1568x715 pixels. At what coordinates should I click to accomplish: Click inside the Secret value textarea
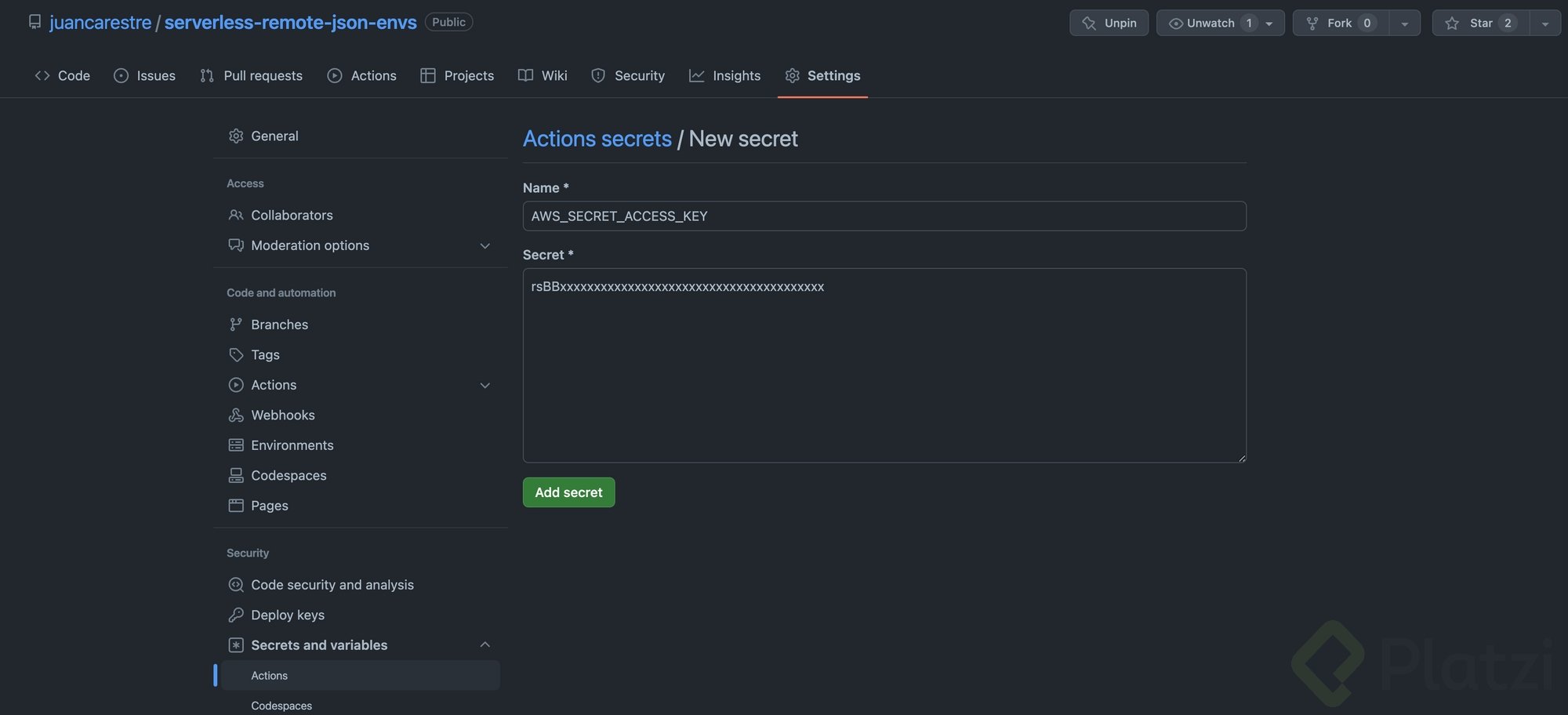(884, 365)
